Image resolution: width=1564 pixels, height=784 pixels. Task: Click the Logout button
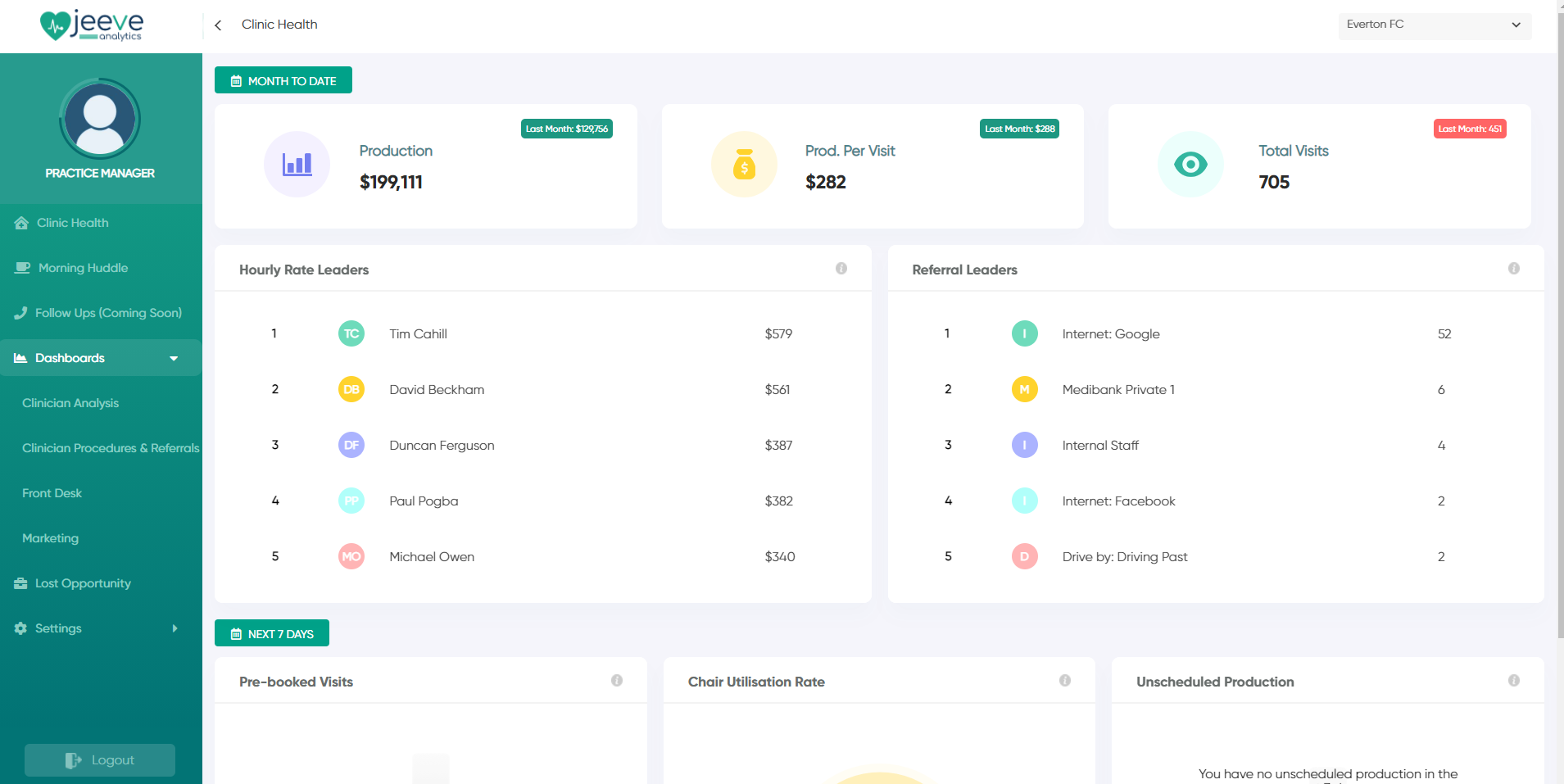point(100,760)
